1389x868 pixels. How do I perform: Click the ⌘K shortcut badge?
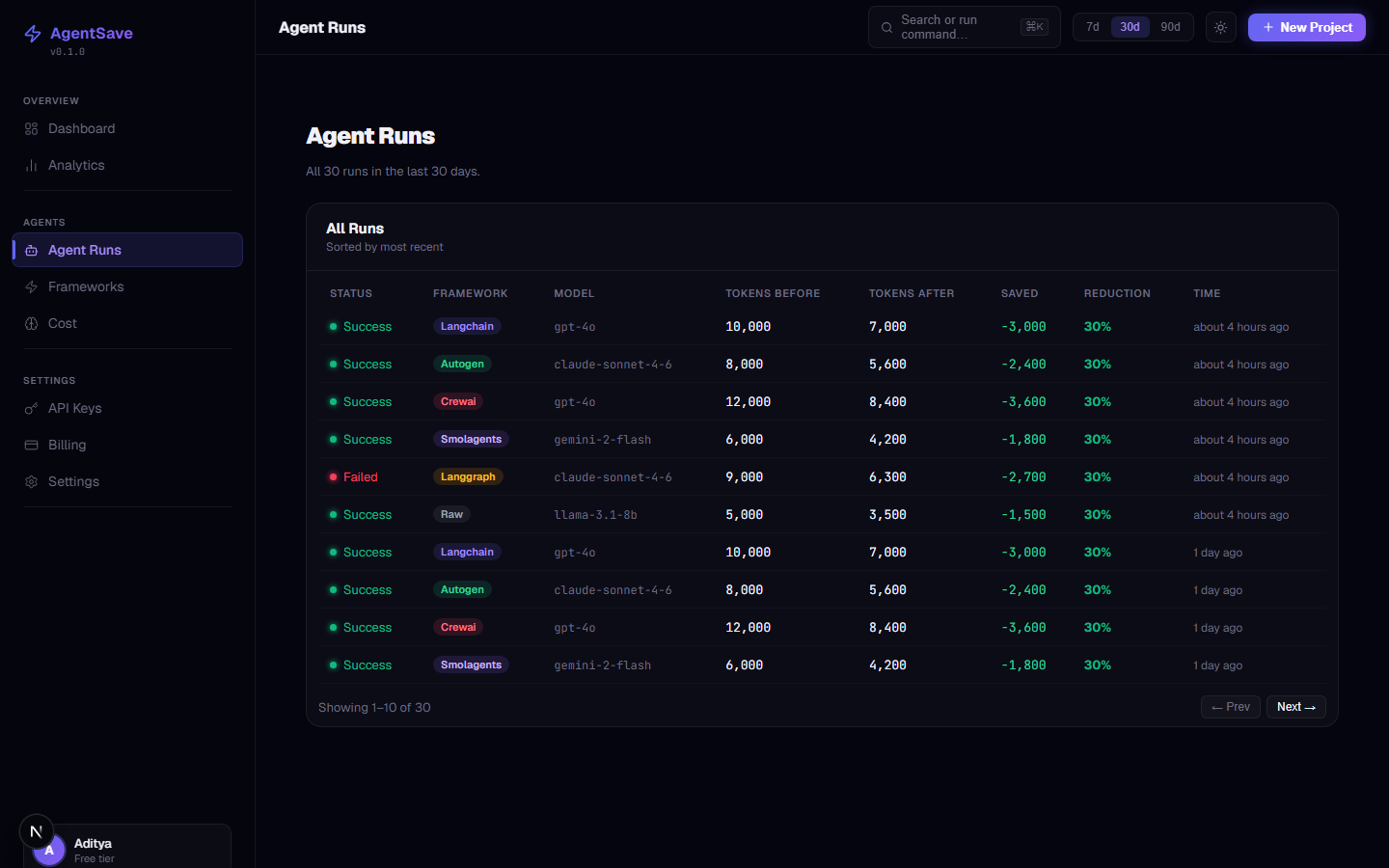[1034, 27]
